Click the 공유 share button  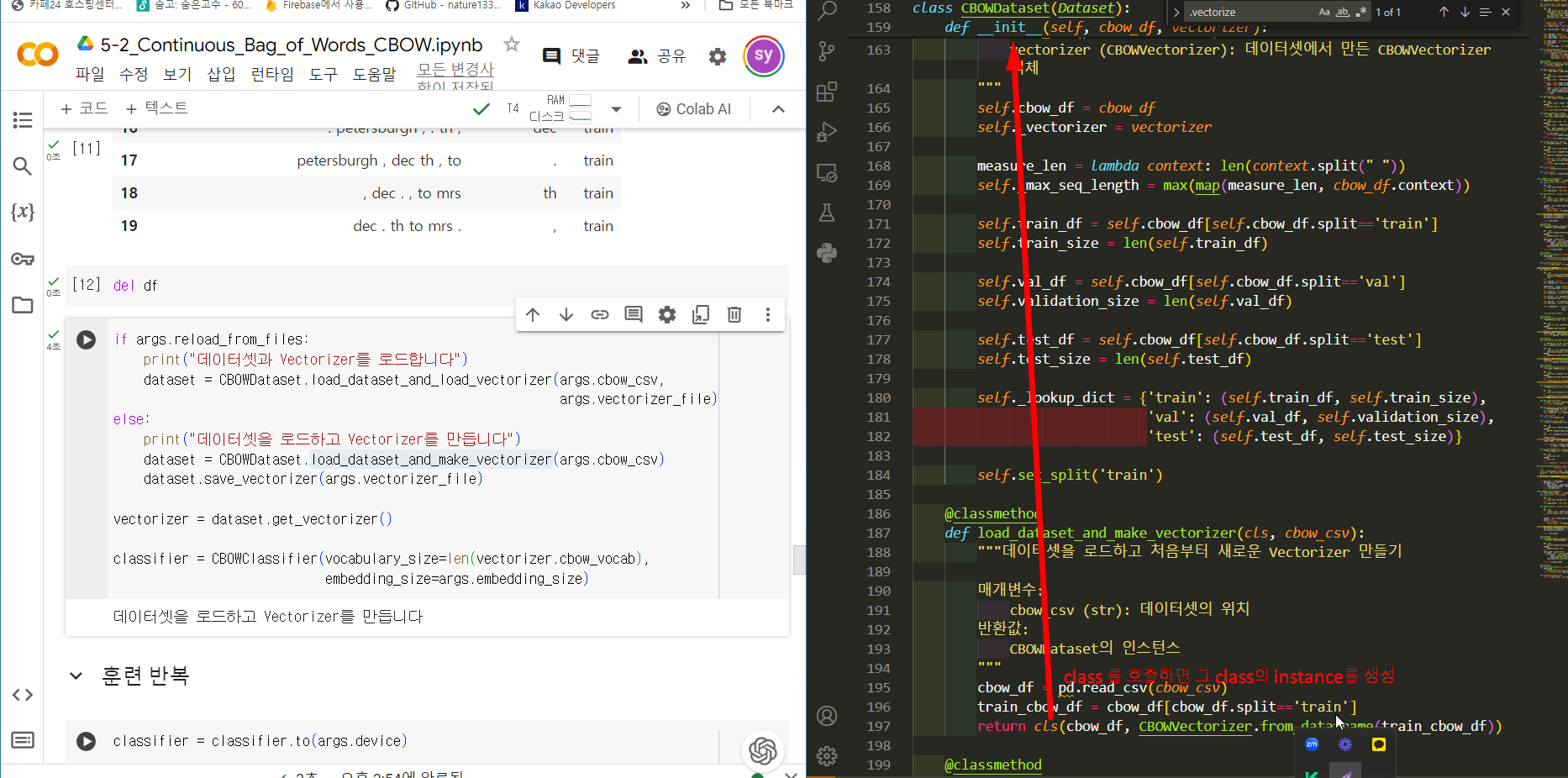pyautogui.click(x=657, y=56)
